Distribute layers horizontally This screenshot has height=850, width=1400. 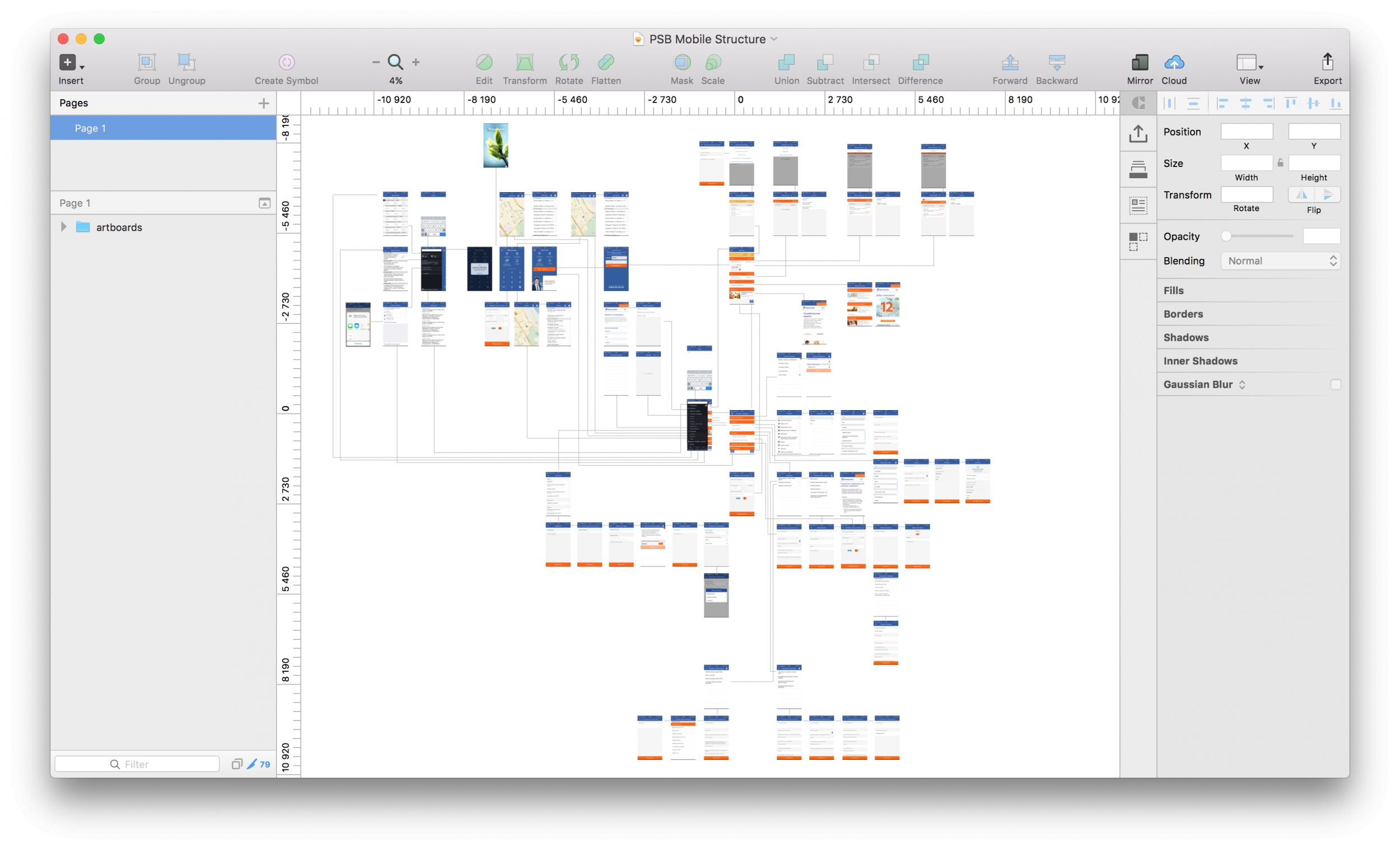tap(1169, 103)
